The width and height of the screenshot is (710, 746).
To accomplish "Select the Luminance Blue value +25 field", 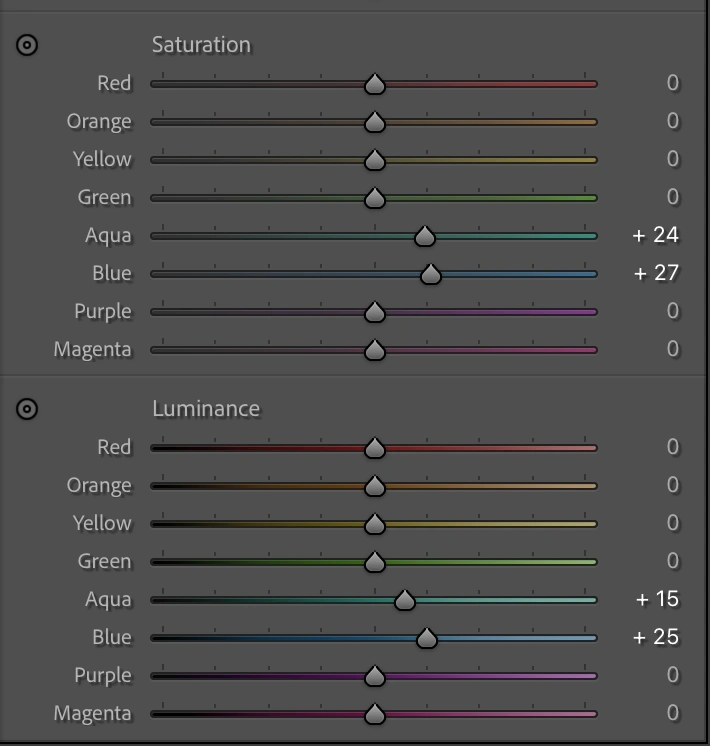I will point(656,637).
